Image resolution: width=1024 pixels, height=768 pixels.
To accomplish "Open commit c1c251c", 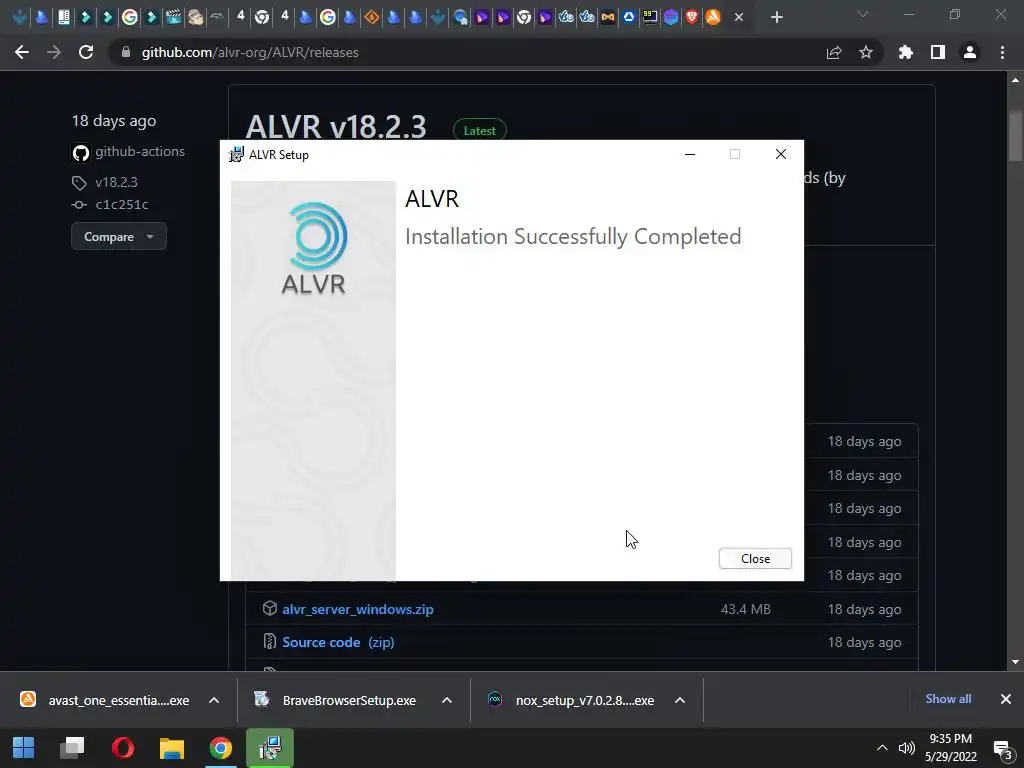I will coord(121,204).
